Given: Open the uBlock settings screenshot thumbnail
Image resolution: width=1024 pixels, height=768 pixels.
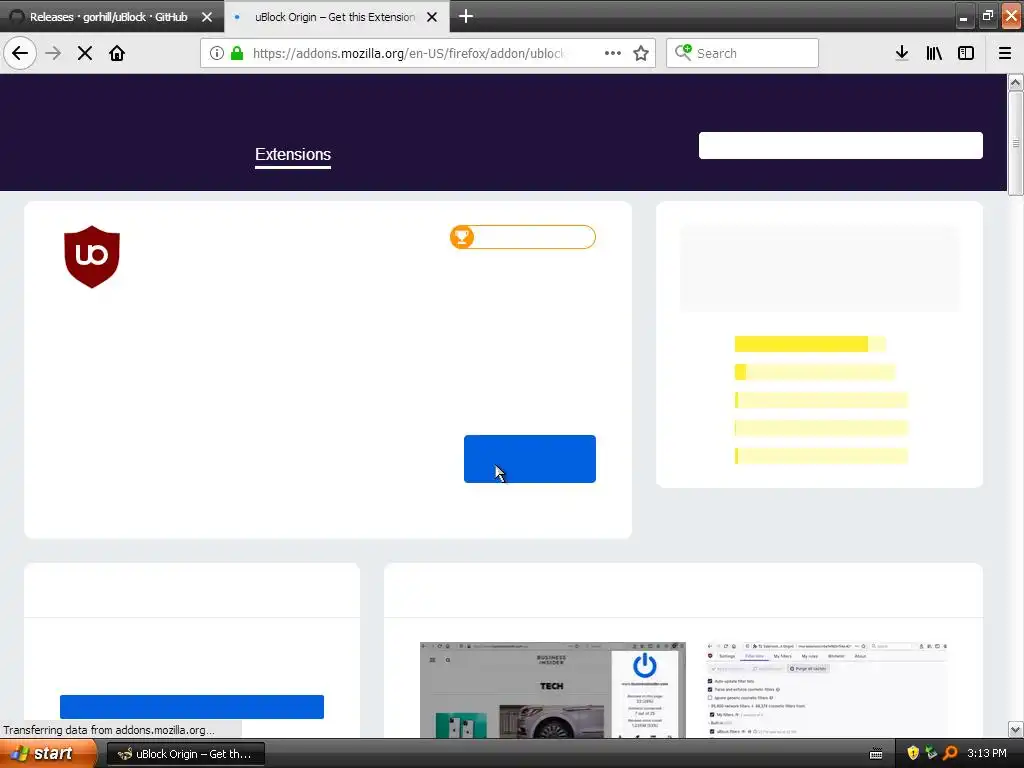Looking at the screenshot, I should coord(826,690).
